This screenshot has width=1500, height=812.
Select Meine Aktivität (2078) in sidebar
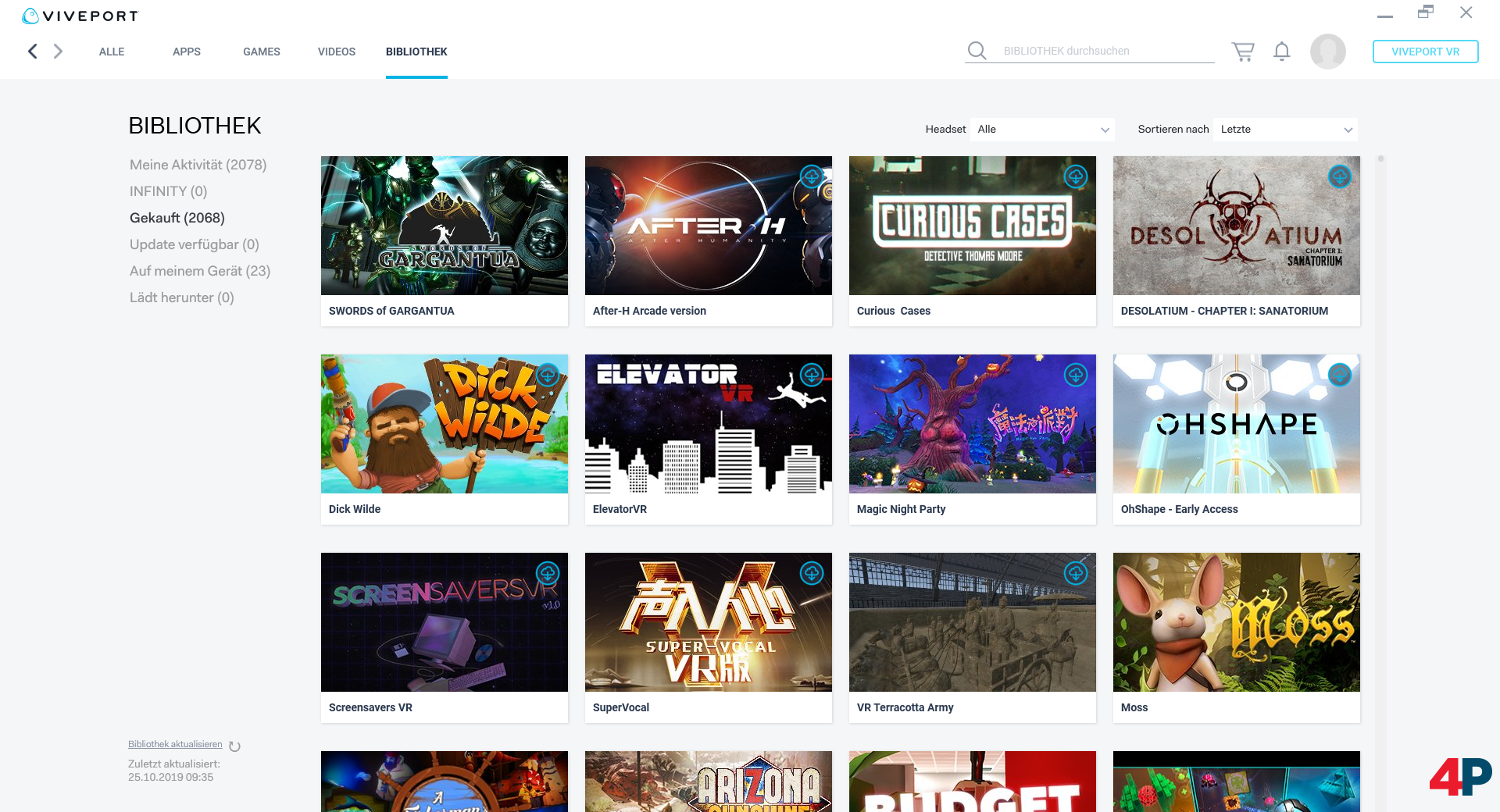[x=198, y=165]
